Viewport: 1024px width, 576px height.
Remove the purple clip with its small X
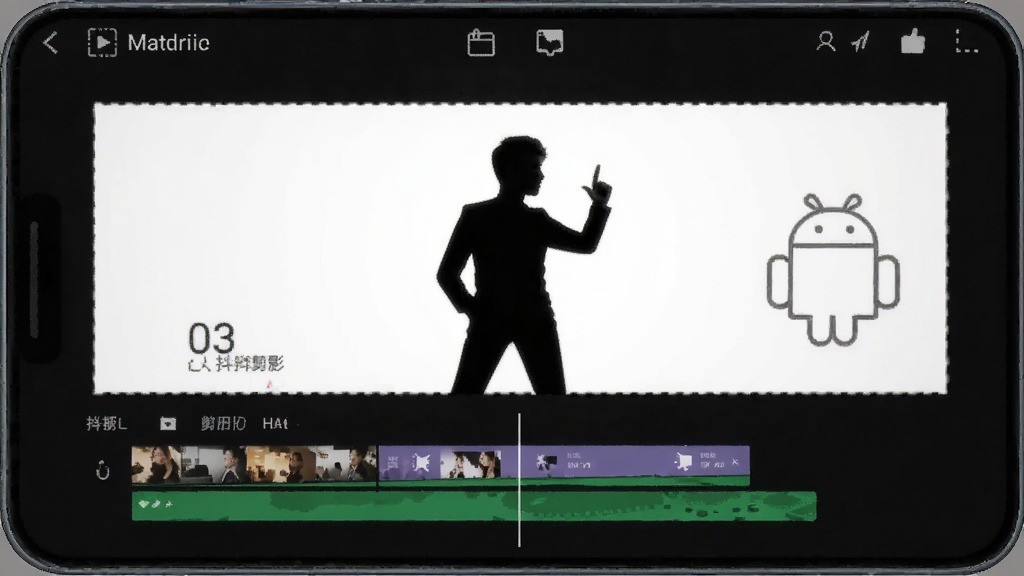pos(735,462)
